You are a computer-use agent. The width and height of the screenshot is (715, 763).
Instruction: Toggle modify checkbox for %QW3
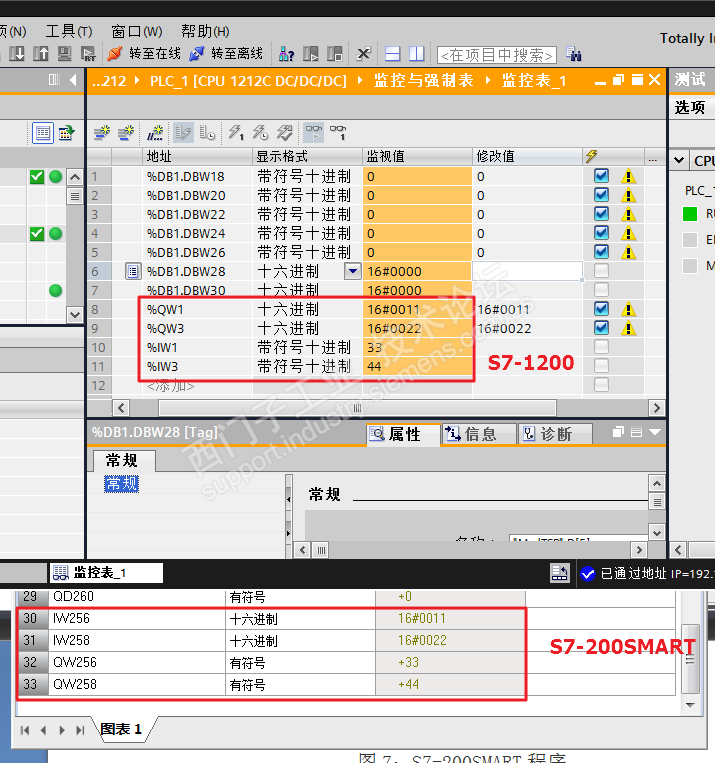coord(602,327)
